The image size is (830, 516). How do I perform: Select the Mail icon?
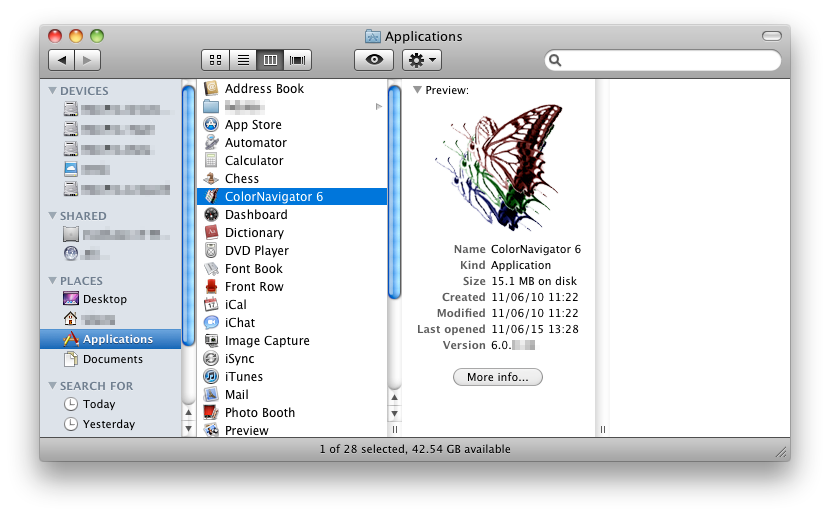(x=211, y=394)
